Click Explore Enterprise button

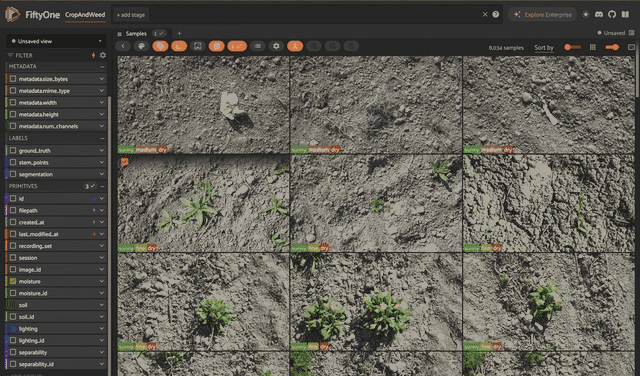point(542,14)
